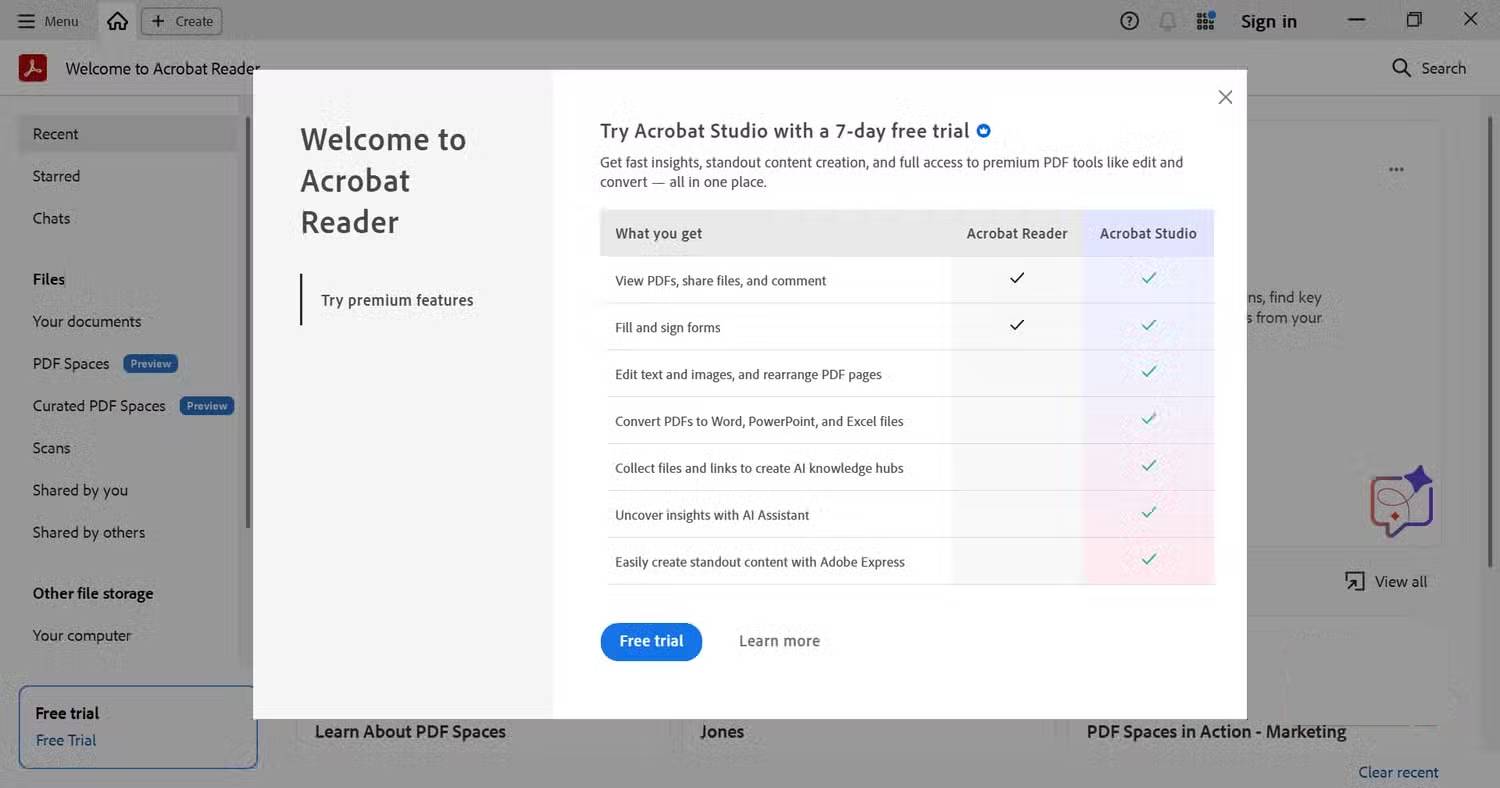Image resolution: width=1500 pixels, height=788 pixels.
Task: Click Learn more in the dialog
Action: pyautogui.click(x=779, y=641)
